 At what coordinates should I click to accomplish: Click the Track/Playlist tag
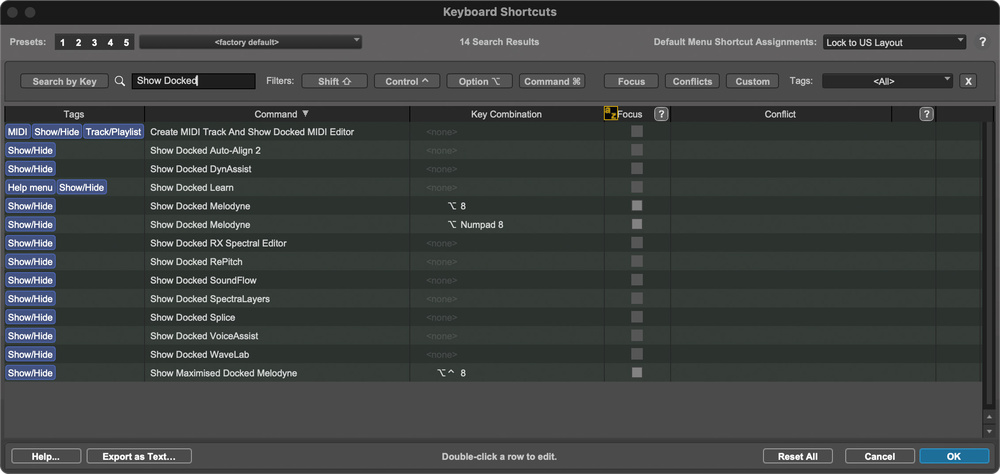pos(114,131)
